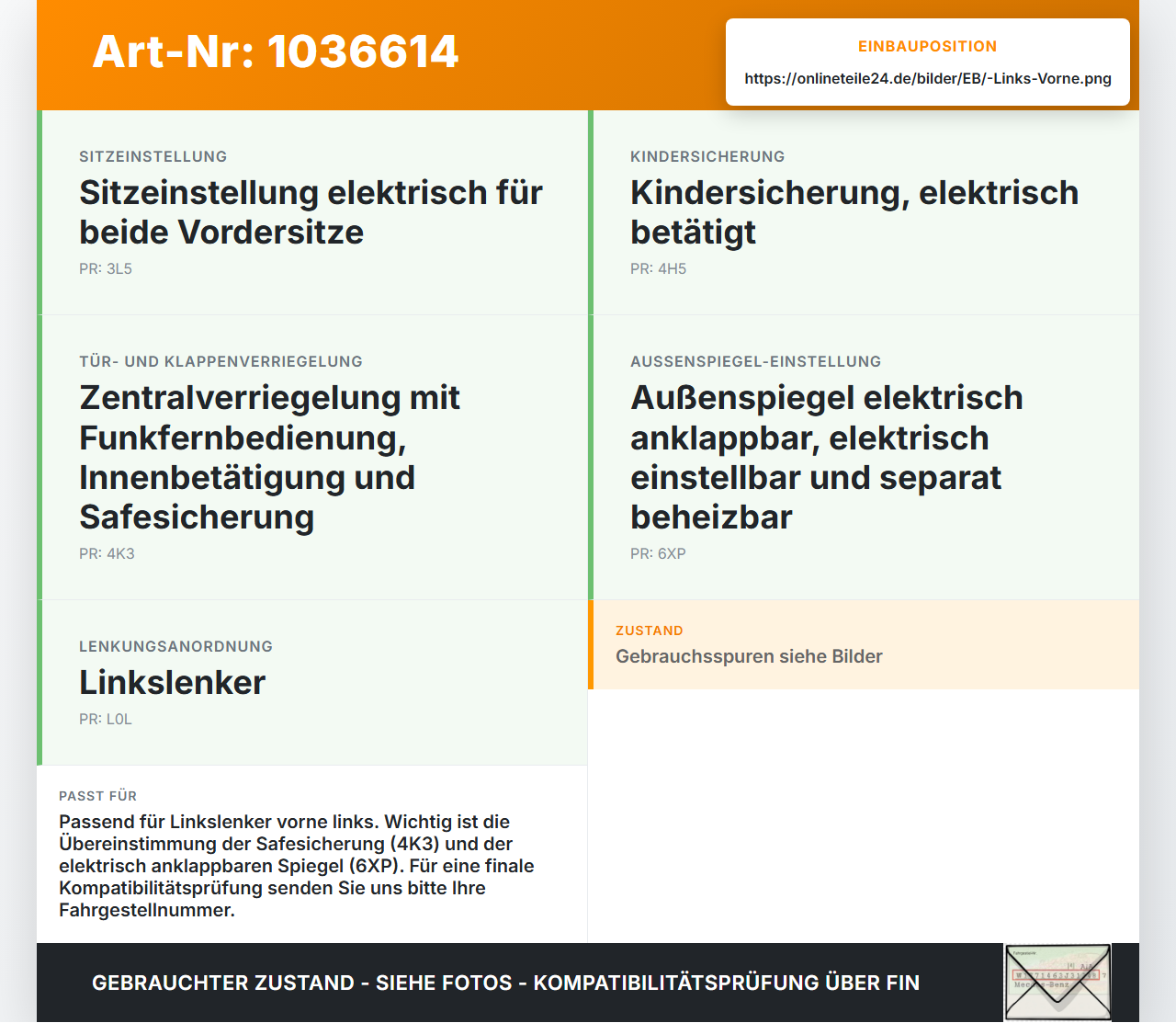Screen dimensions: 1176x1023
Task: Click the Kindersicherung, elektrisch betätigt title
Action: click(854, 212)
